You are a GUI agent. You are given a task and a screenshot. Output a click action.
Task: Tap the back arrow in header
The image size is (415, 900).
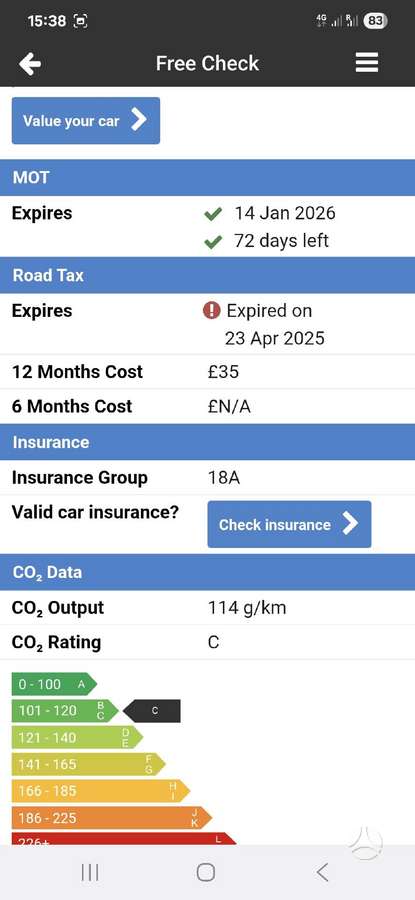click(30, 63)
